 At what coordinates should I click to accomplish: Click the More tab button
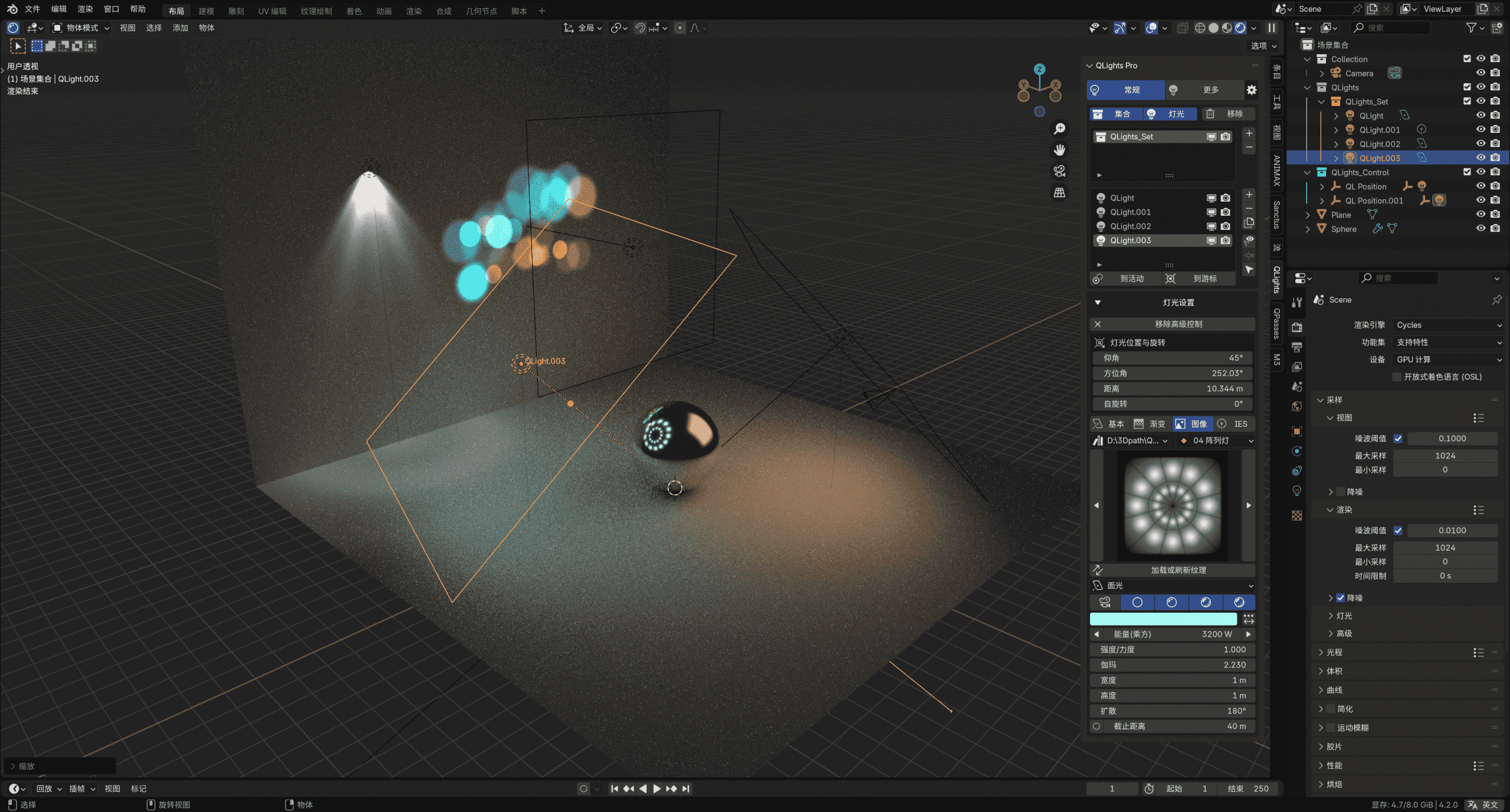coord(1203,90)
